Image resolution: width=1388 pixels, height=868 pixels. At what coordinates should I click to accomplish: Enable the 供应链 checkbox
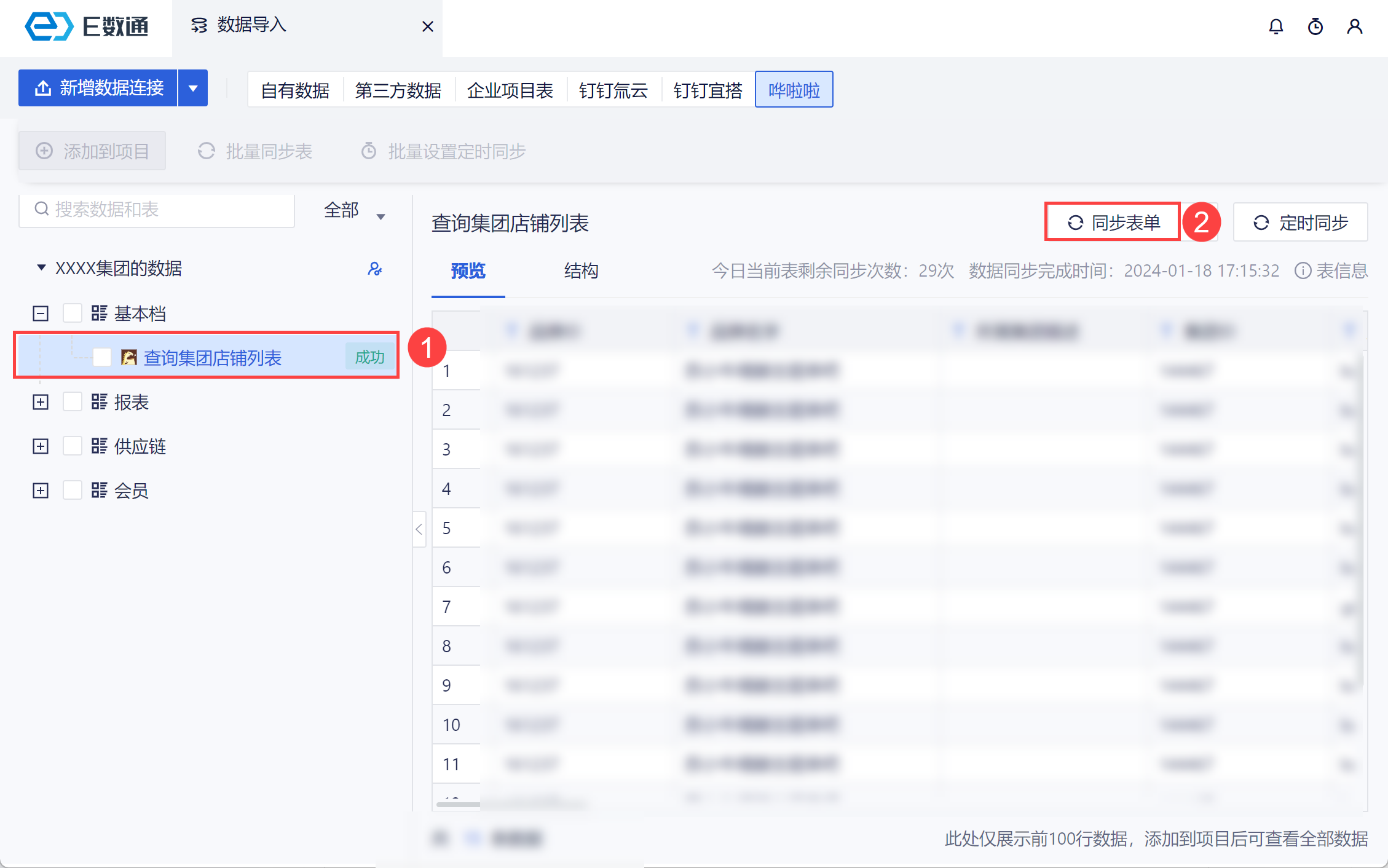[x=73, y=446]
